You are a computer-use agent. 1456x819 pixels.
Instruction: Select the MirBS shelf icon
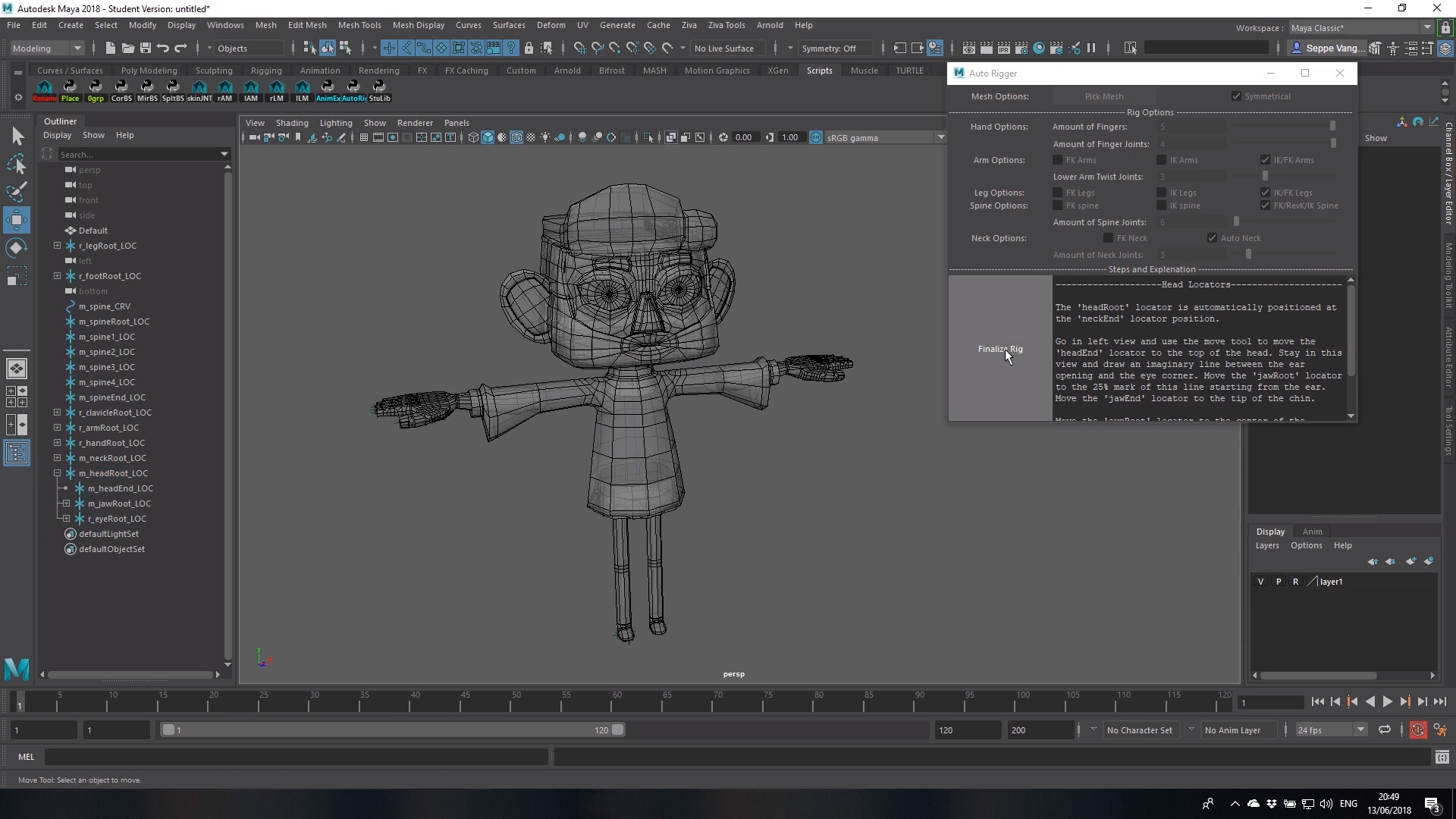click(146, 89)
